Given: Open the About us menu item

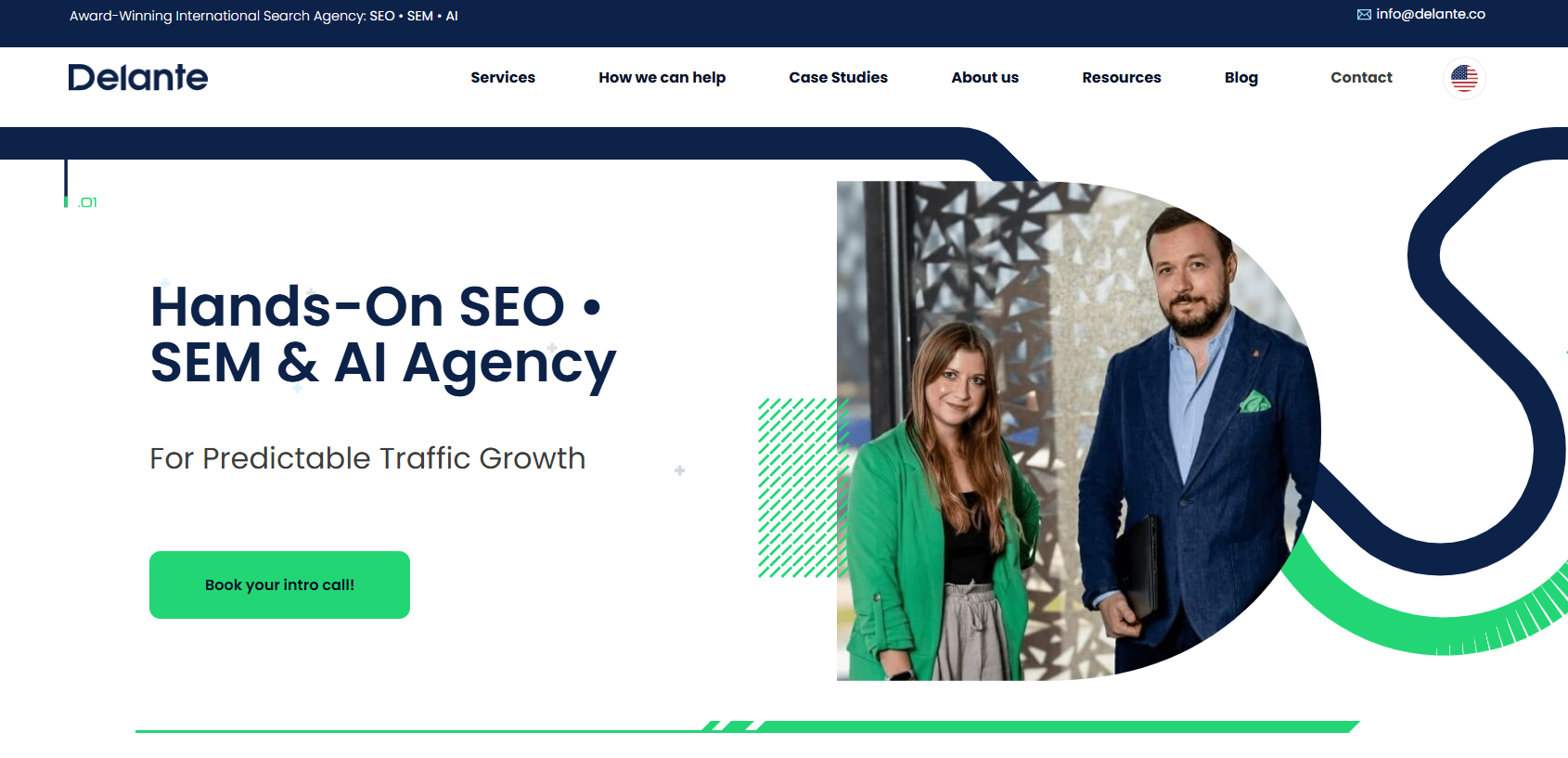Looking at the screenshot, I should 985,78.
